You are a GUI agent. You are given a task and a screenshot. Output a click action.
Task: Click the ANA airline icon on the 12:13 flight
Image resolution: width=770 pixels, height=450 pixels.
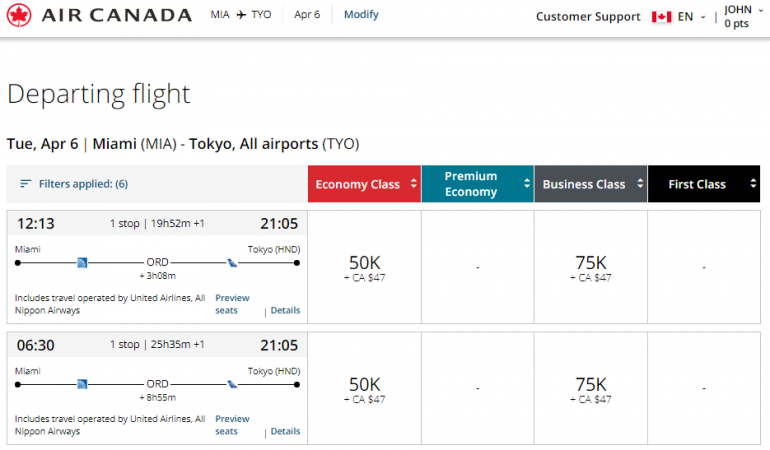(x=232, y=263)
